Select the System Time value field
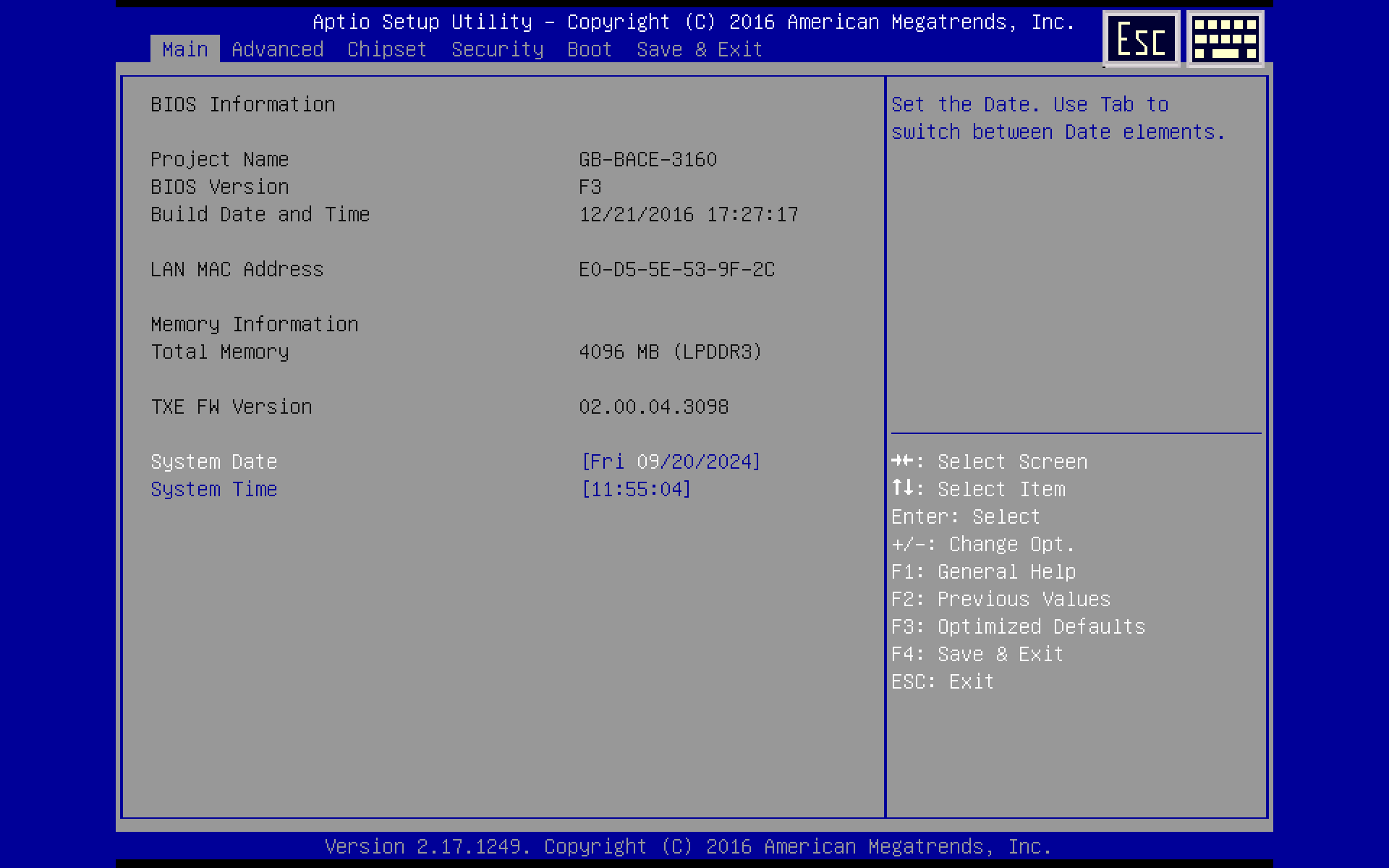Image resolution: width=1389 pixels, height=868 pixels. pyautogui.click(x=636, y=489)
